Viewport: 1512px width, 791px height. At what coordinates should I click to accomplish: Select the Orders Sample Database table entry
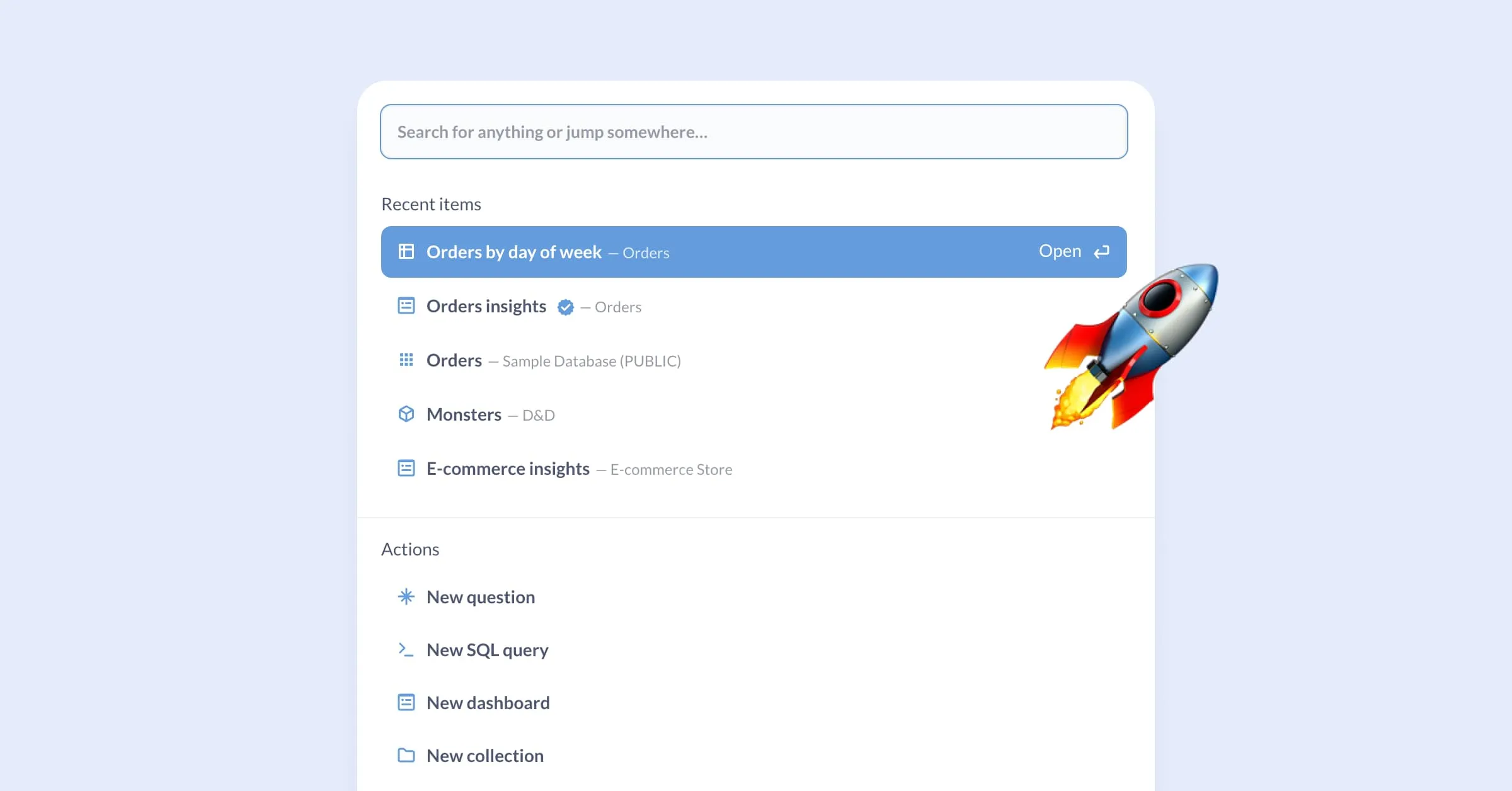(x=454, y=360)
